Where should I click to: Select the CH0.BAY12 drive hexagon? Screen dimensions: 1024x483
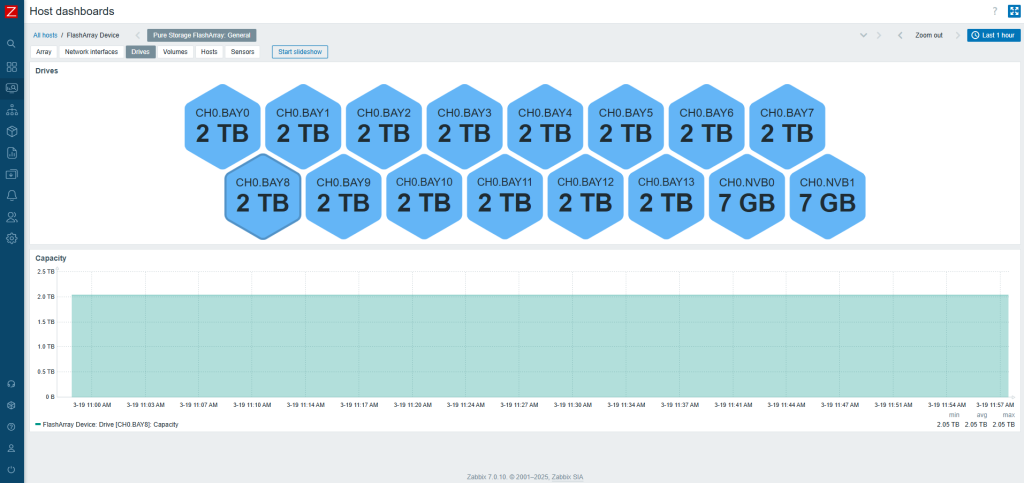[585, 196]
